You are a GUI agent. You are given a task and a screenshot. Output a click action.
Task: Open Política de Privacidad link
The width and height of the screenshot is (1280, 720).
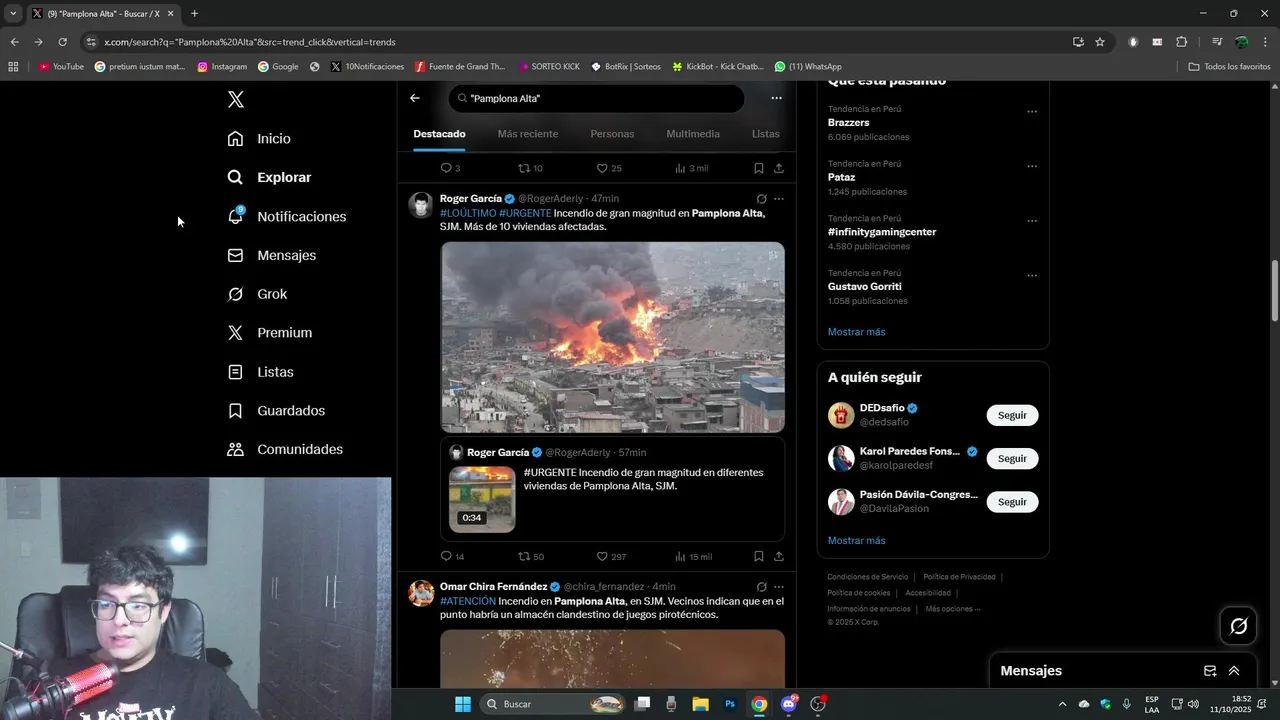(959, 577)
